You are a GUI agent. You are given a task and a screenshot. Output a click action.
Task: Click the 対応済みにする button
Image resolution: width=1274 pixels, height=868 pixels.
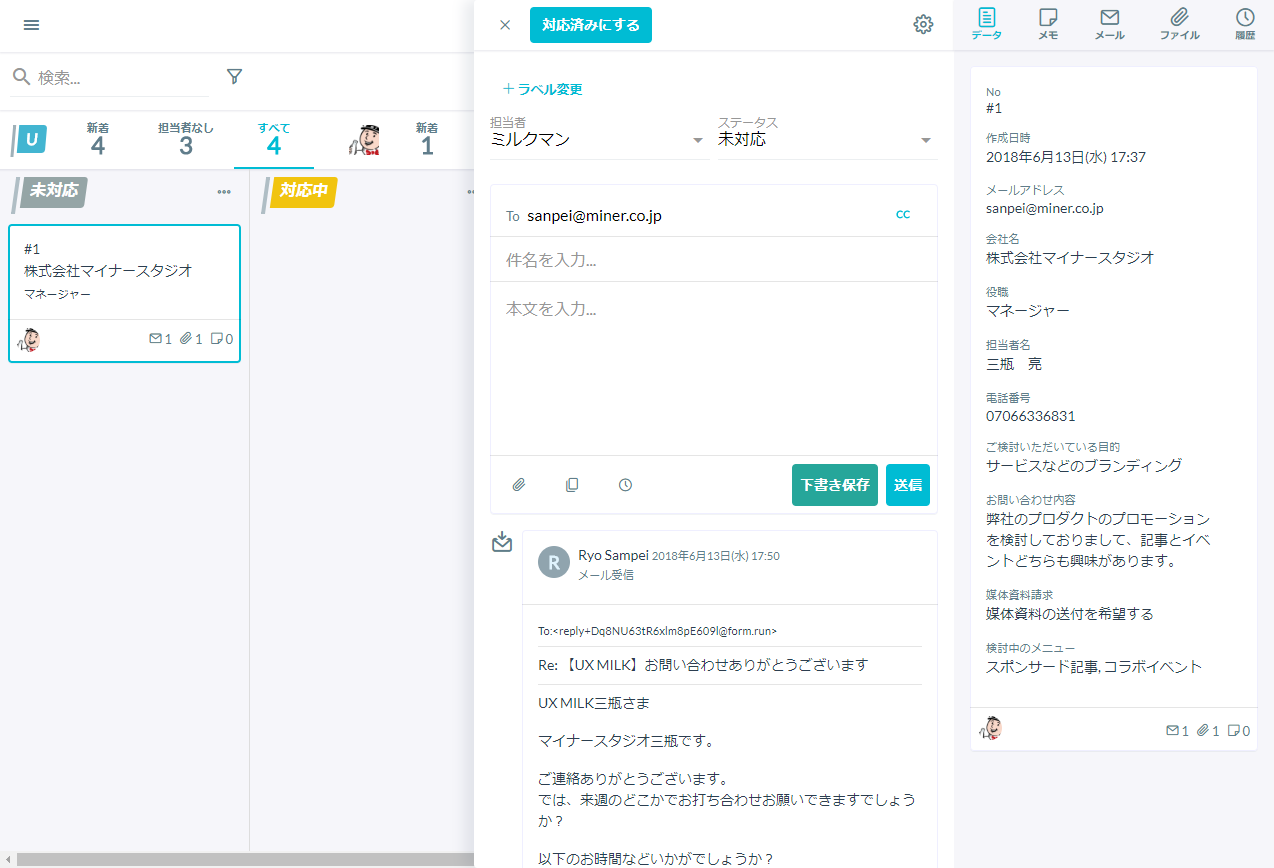(590, 25)
